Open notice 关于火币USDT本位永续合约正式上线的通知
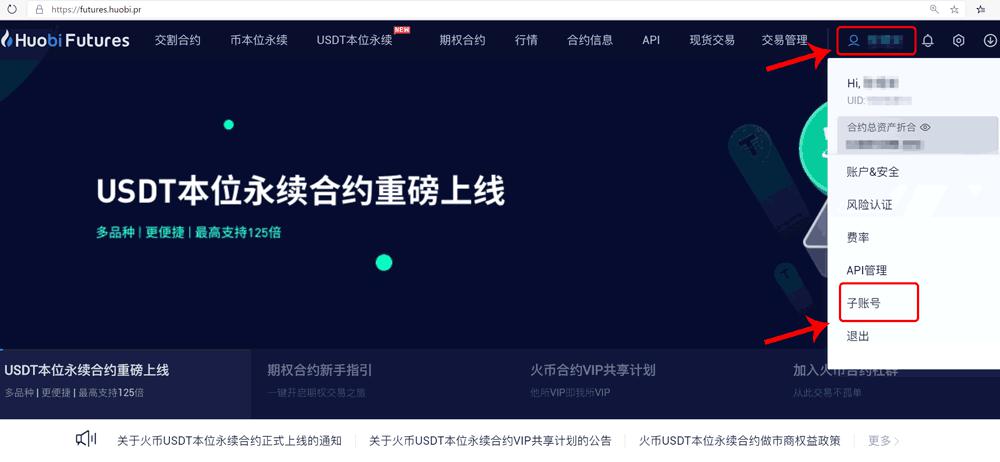 pos(230,440)
